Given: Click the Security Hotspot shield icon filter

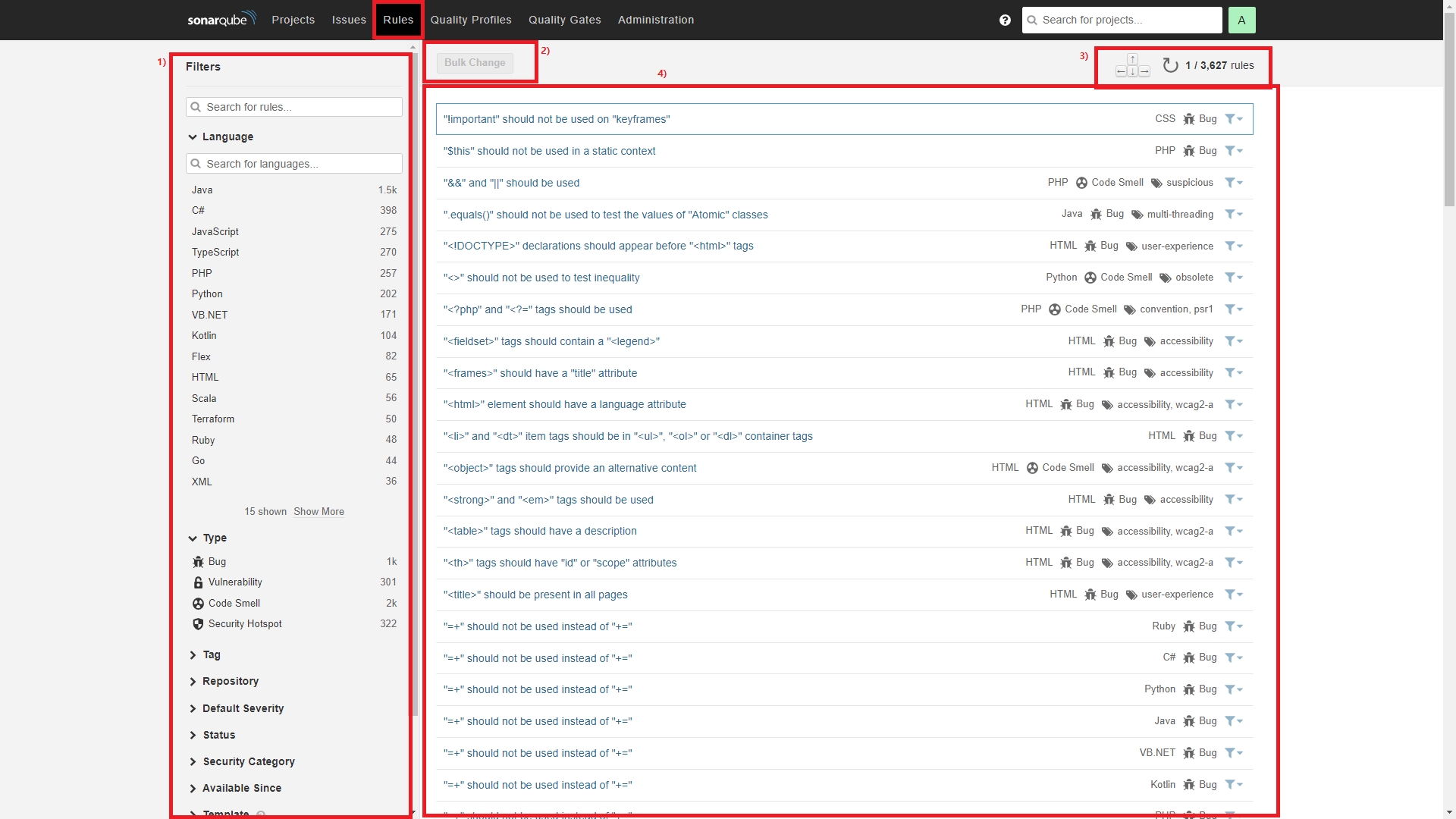Looking at the screenshot, I should click(199, 624).
